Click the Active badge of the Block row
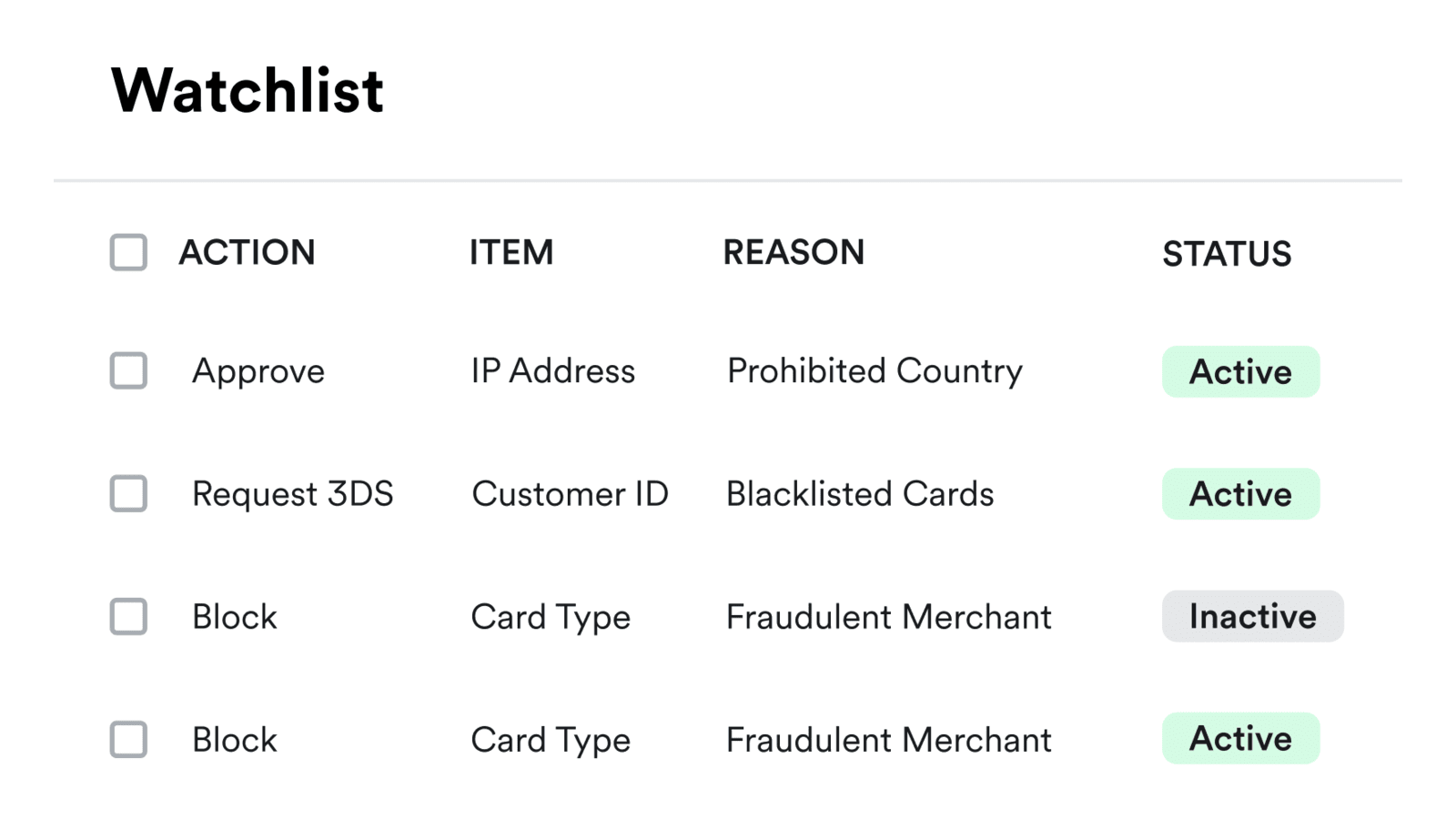1456x819 pixels. [1240, 738]
